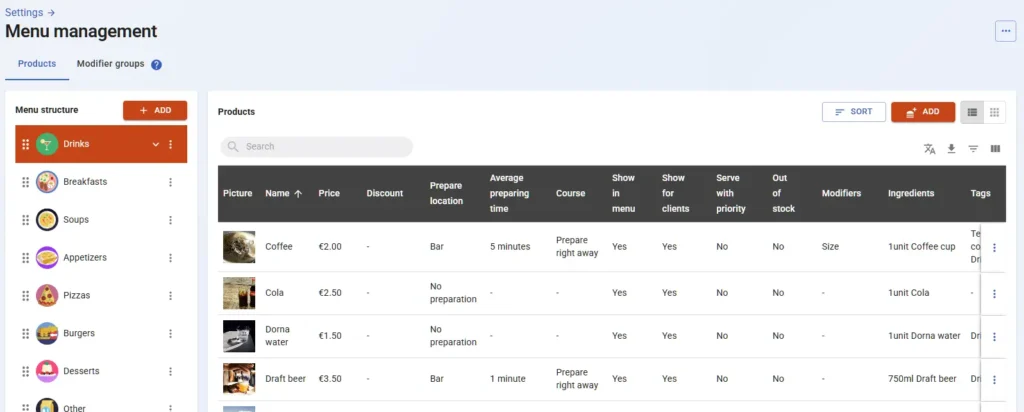1024x412 pixels.
Task: Click the download products list icon
Action: tap(951, 149)
